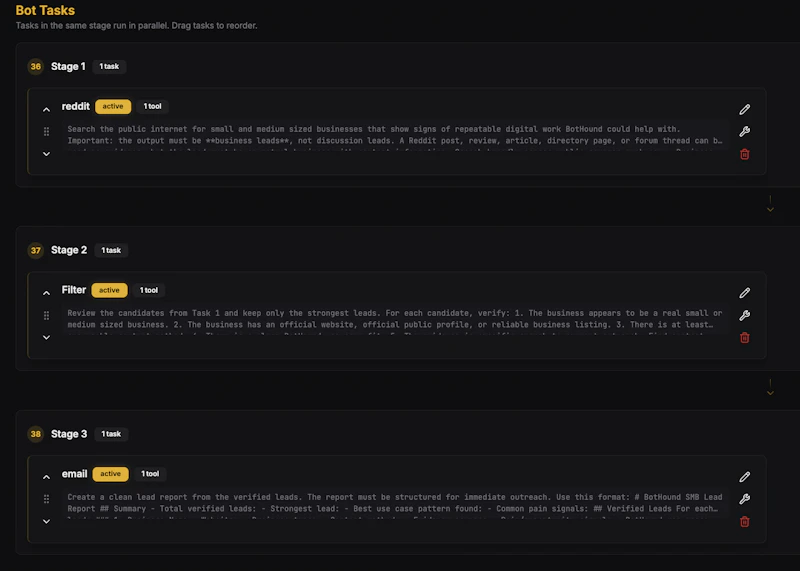This screenshot has width=800, height=571.
Task: Click the number 38 stage badge
Action: [36, 434]
